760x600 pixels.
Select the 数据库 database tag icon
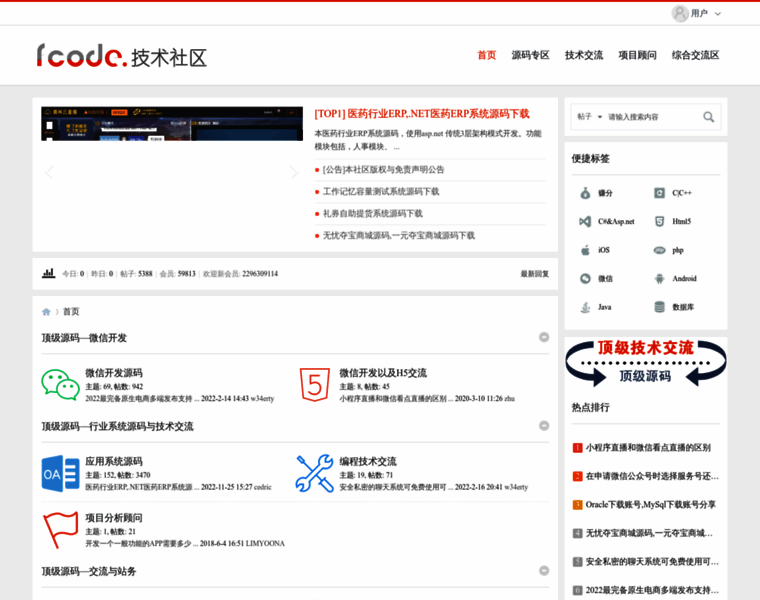(x=659, y=307)
